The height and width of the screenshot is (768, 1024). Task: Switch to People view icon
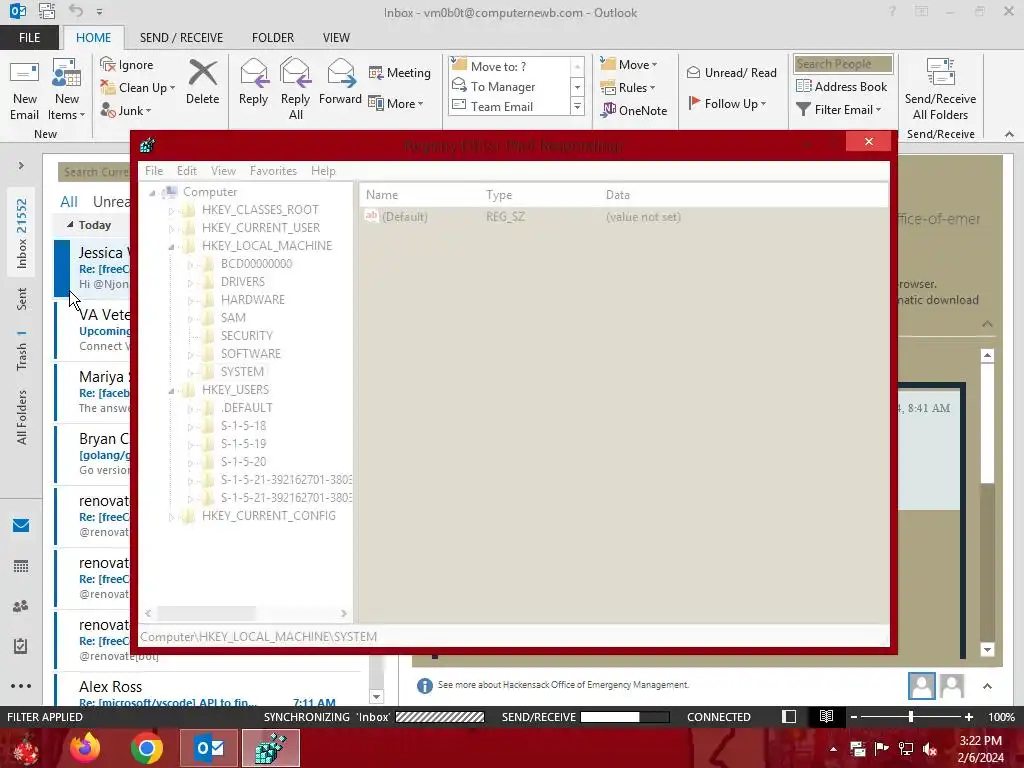21,606
